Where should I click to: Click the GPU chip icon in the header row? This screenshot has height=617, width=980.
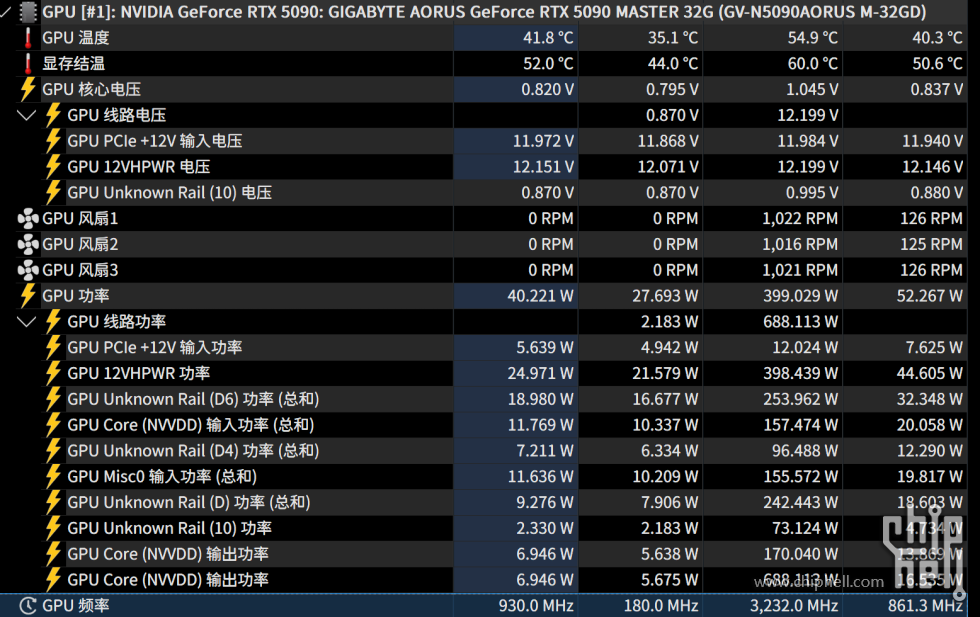click(28, 12)
